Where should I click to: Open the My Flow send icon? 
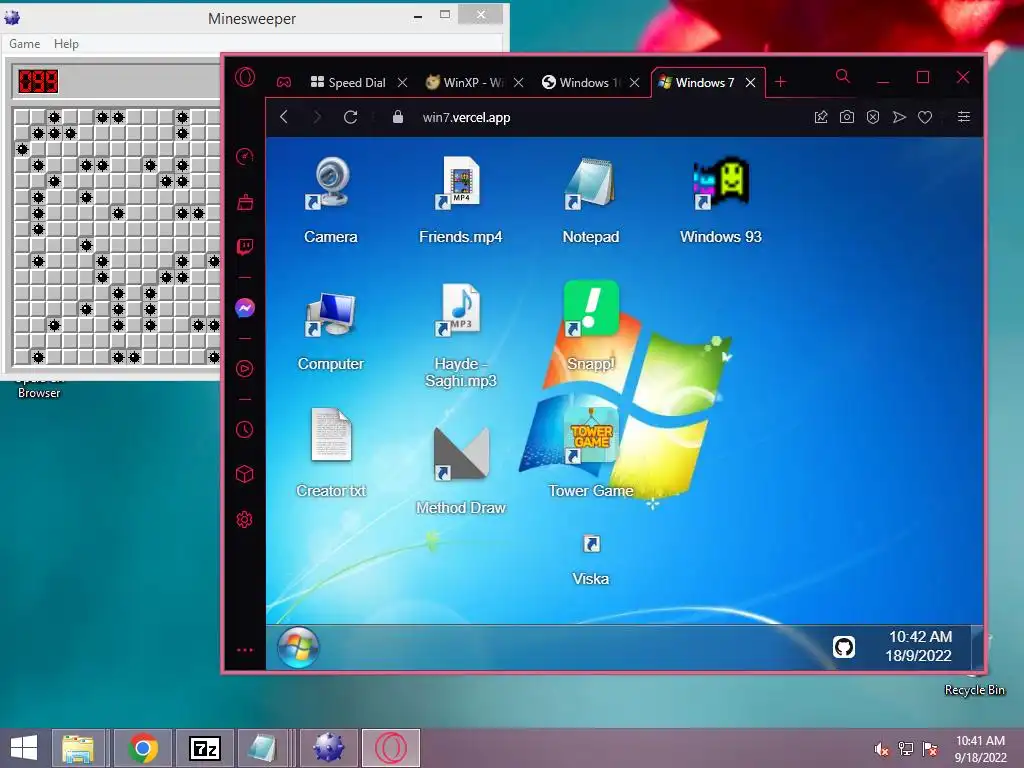point(899,117)
